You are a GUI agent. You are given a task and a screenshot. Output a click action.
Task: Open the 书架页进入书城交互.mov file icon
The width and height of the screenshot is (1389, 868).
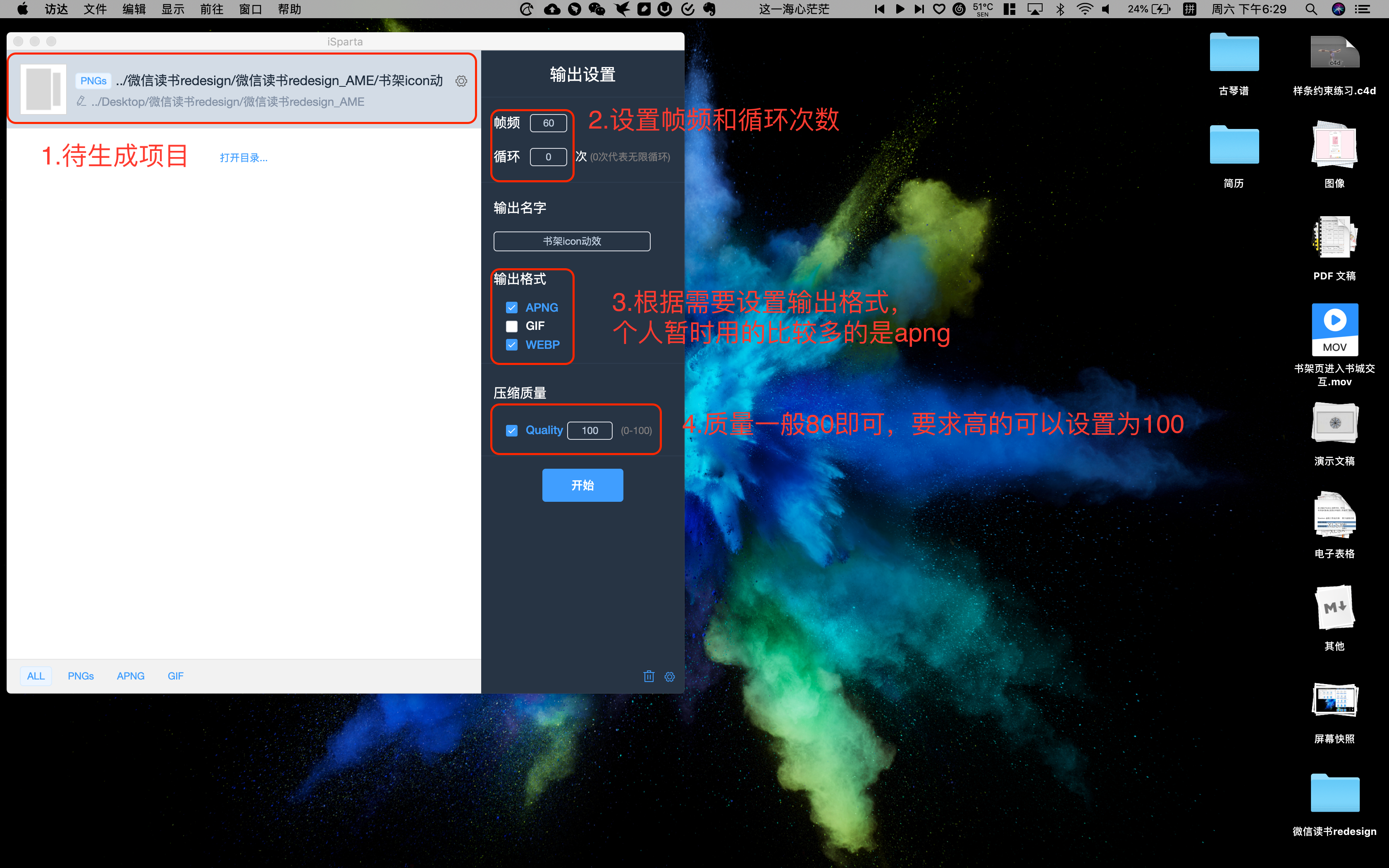coord(1334,329)
